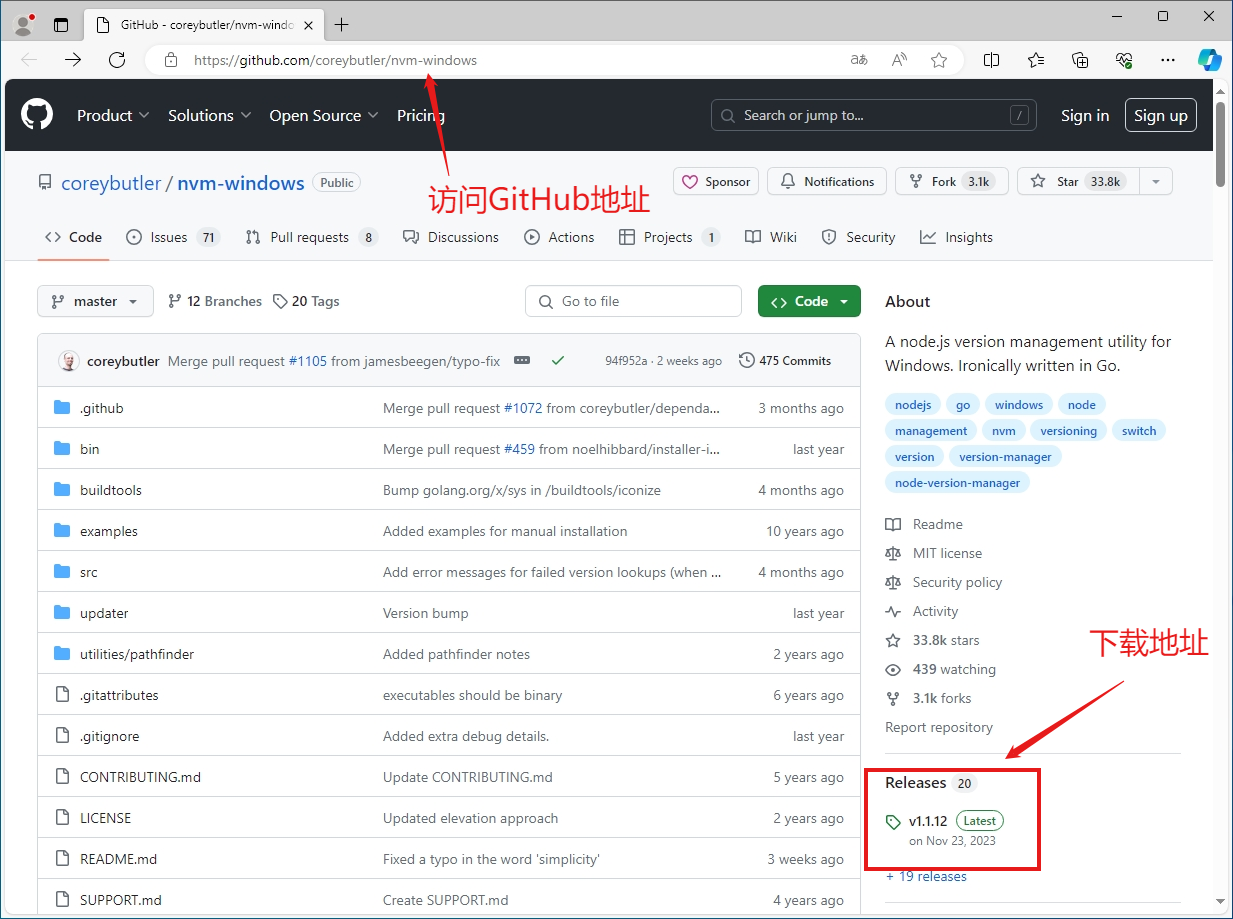Click the Notifications button

click(827, 181)
